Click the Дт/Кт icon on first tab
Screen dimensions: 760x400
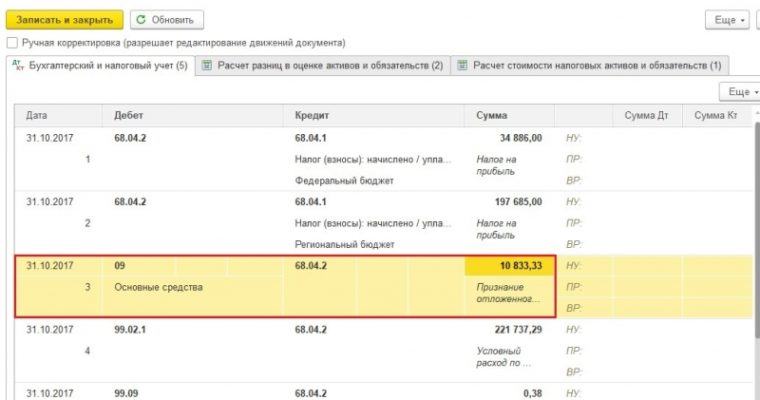point(17,65)
